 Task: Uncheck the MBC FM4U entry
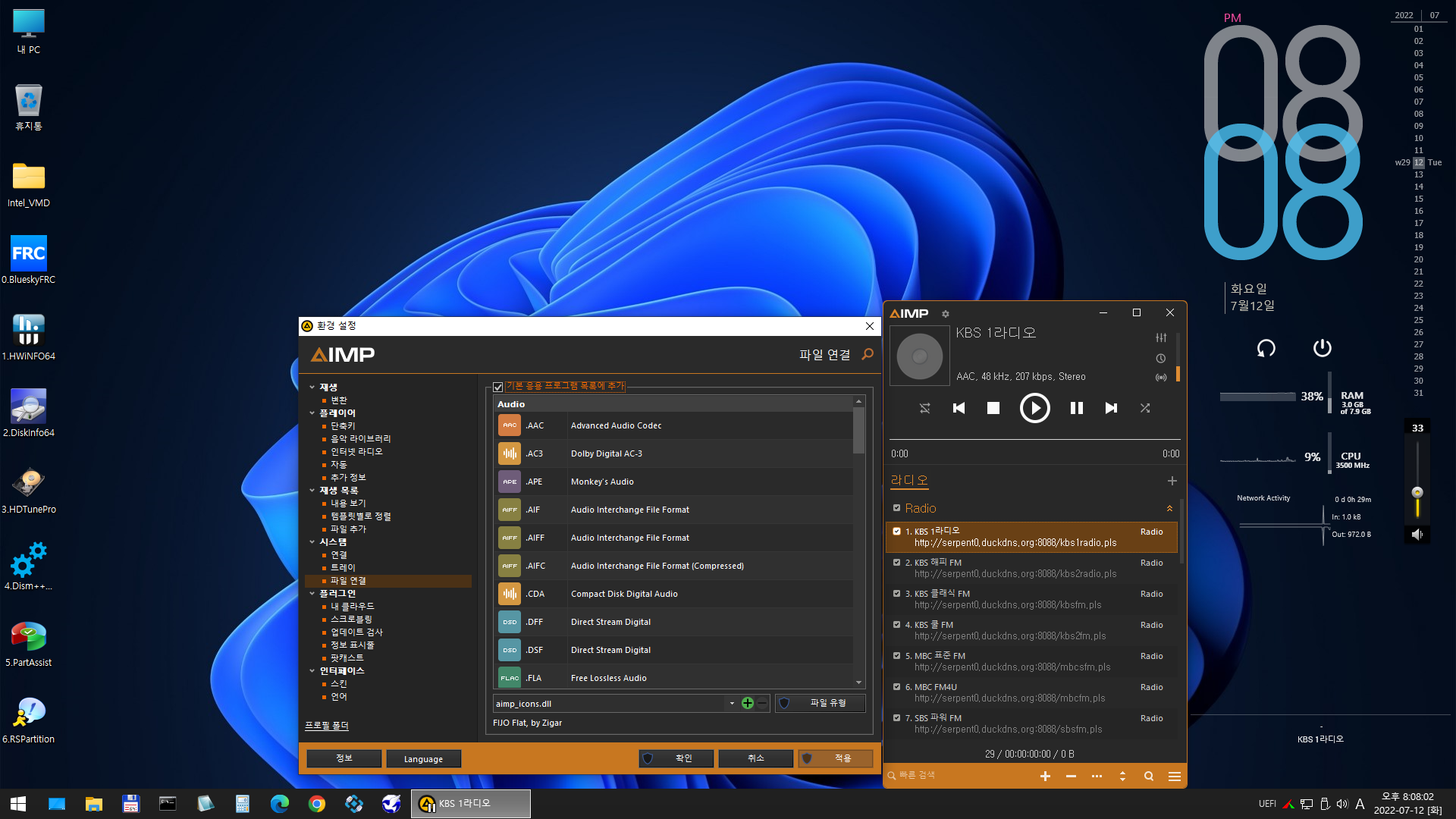[896, 687]
